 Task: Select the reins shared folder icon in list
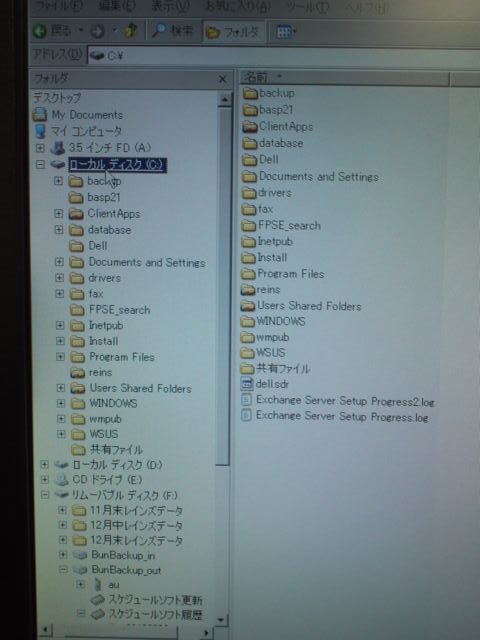248,290
